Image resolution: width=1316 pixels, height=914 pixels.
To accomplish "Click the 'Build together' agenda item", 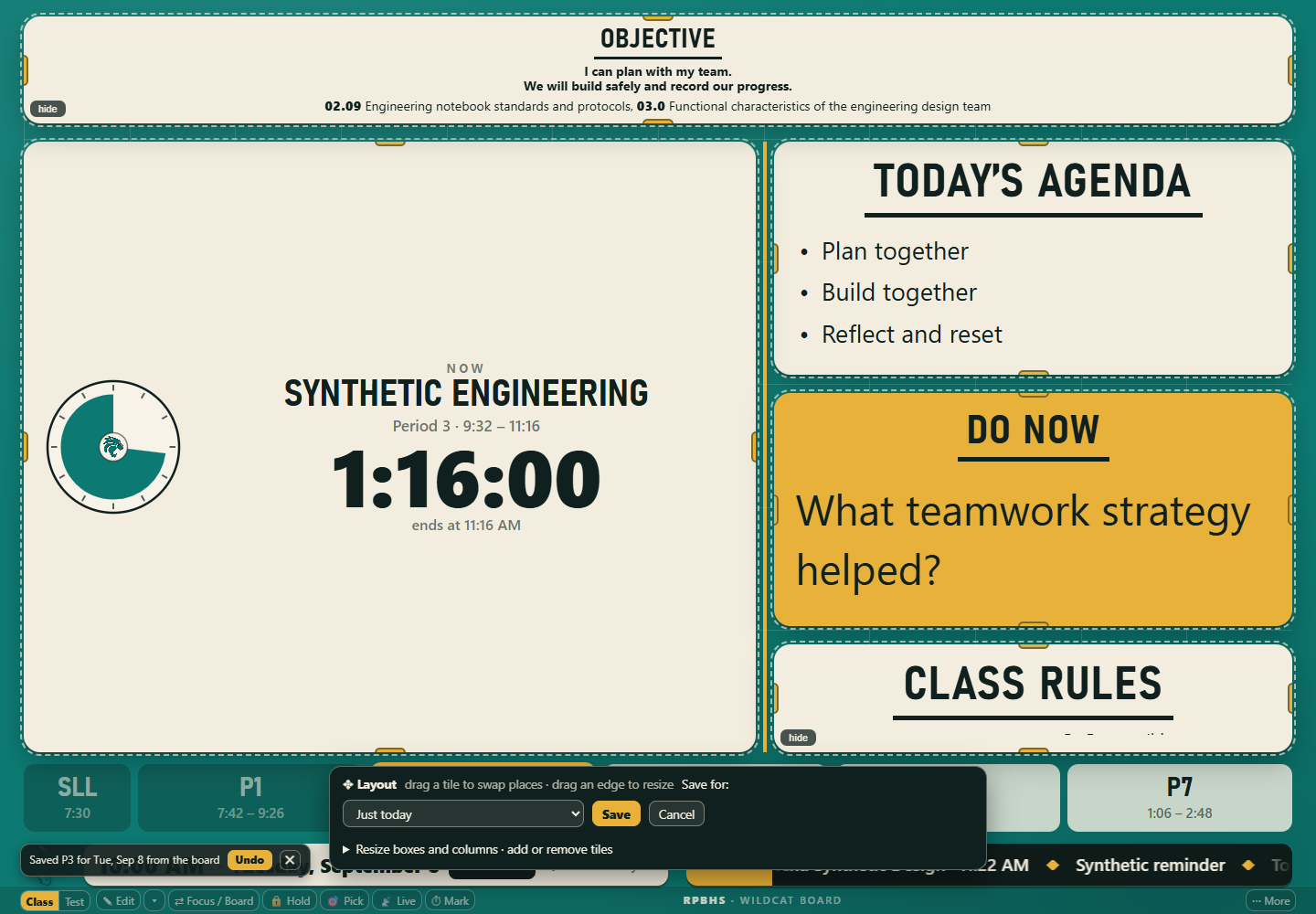I will click(899, 292).
